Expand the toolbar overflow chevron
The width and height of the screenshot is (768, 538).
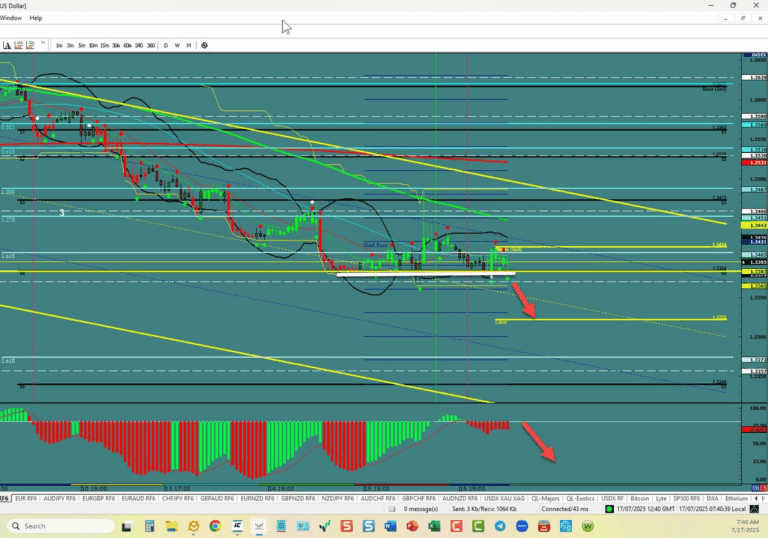coord(43,43)
